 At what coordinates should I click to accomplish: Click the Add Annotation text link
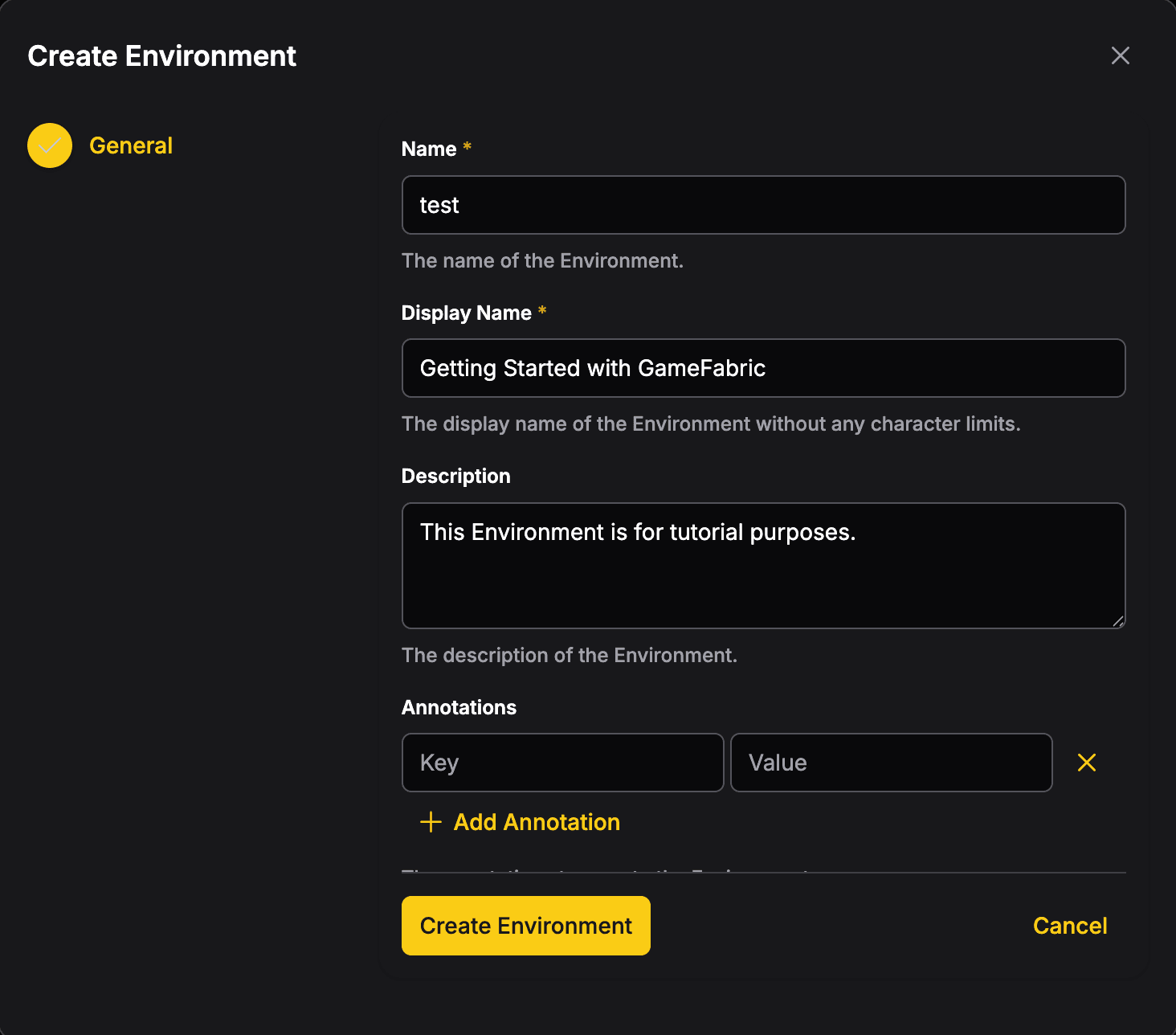click(537, 822)
